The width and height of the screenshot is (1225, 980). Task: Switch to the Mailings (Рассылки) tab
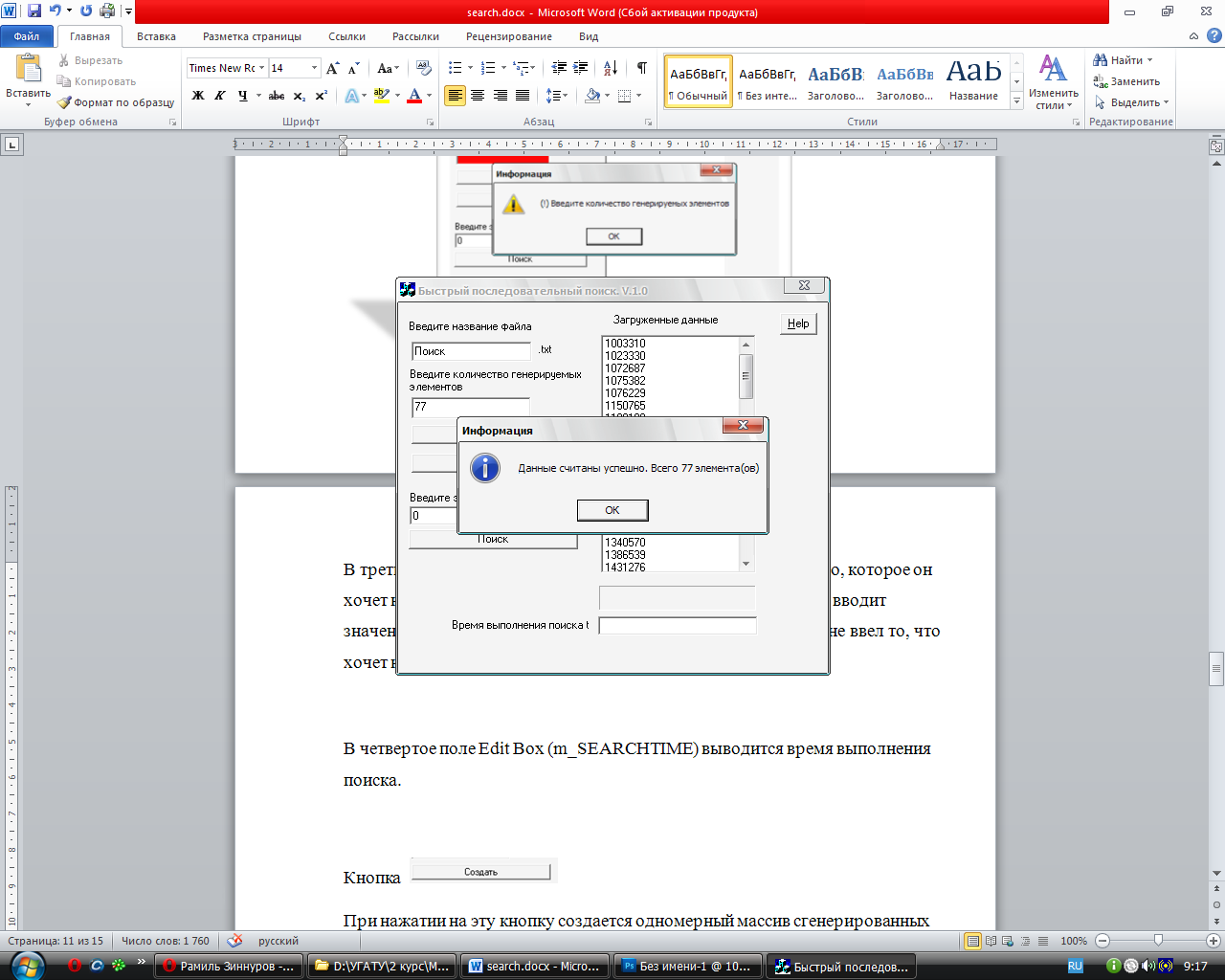point(415,36)
